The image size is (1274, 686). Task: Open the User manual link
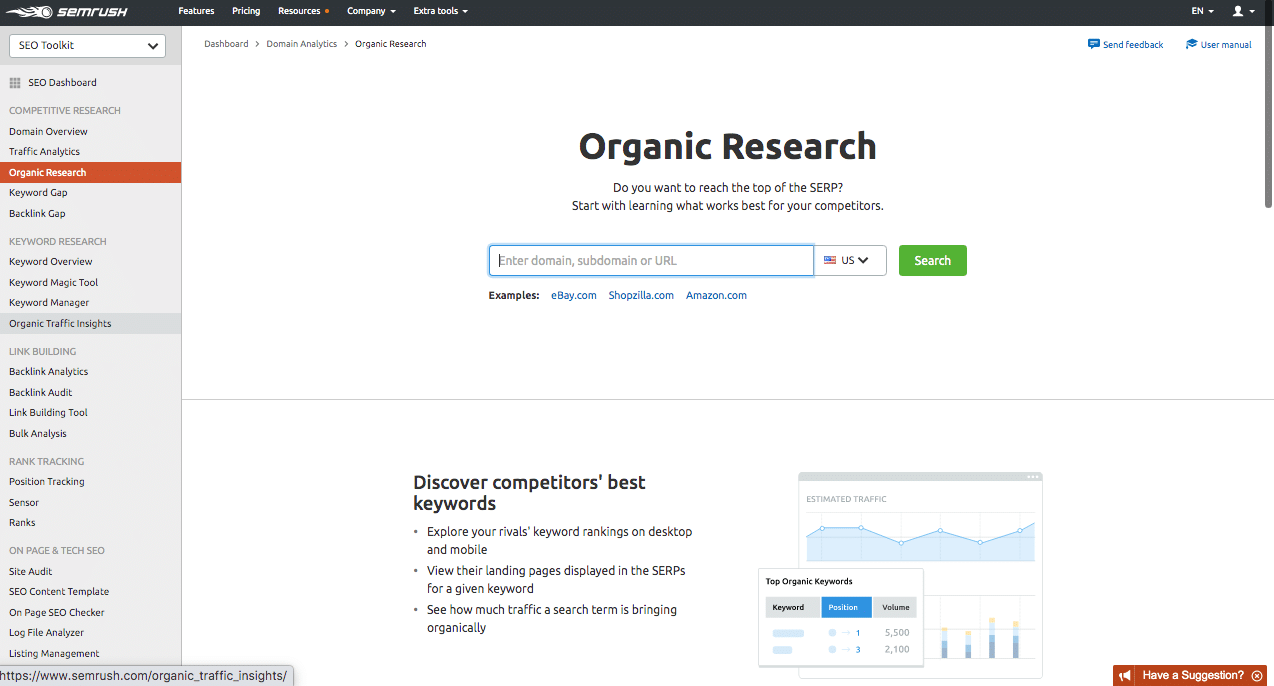click(x=1226, y=44)
